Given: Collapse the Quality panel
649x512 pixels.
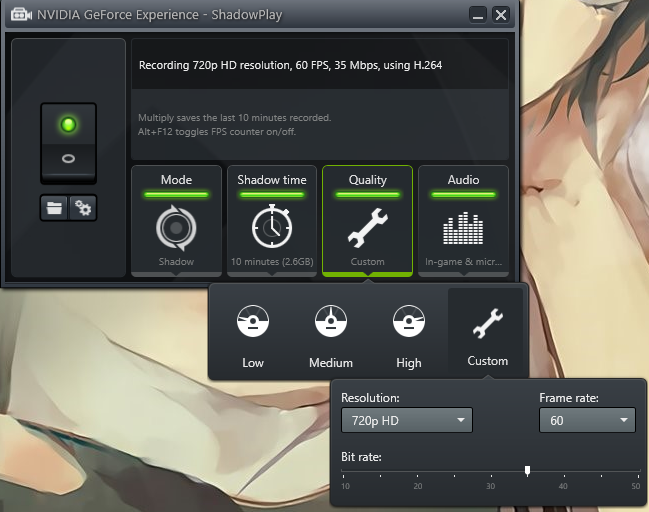Looking at the screenshot, I should click(x=368, y=221).
